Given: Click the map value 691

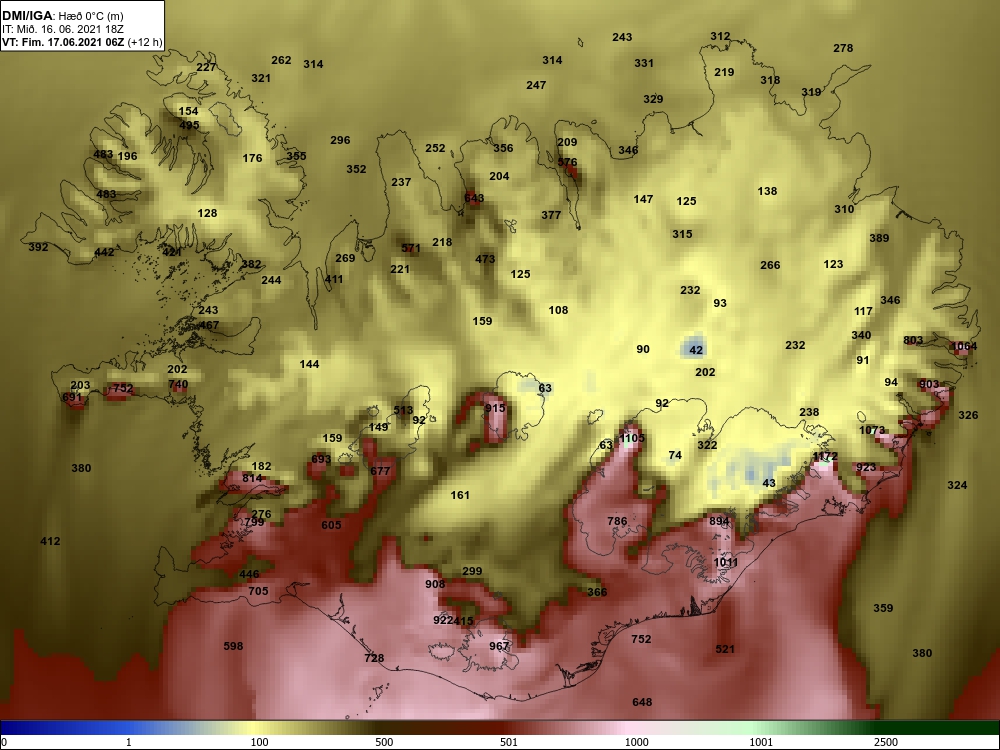Looking at the screenshot, I should pos(72,397).
